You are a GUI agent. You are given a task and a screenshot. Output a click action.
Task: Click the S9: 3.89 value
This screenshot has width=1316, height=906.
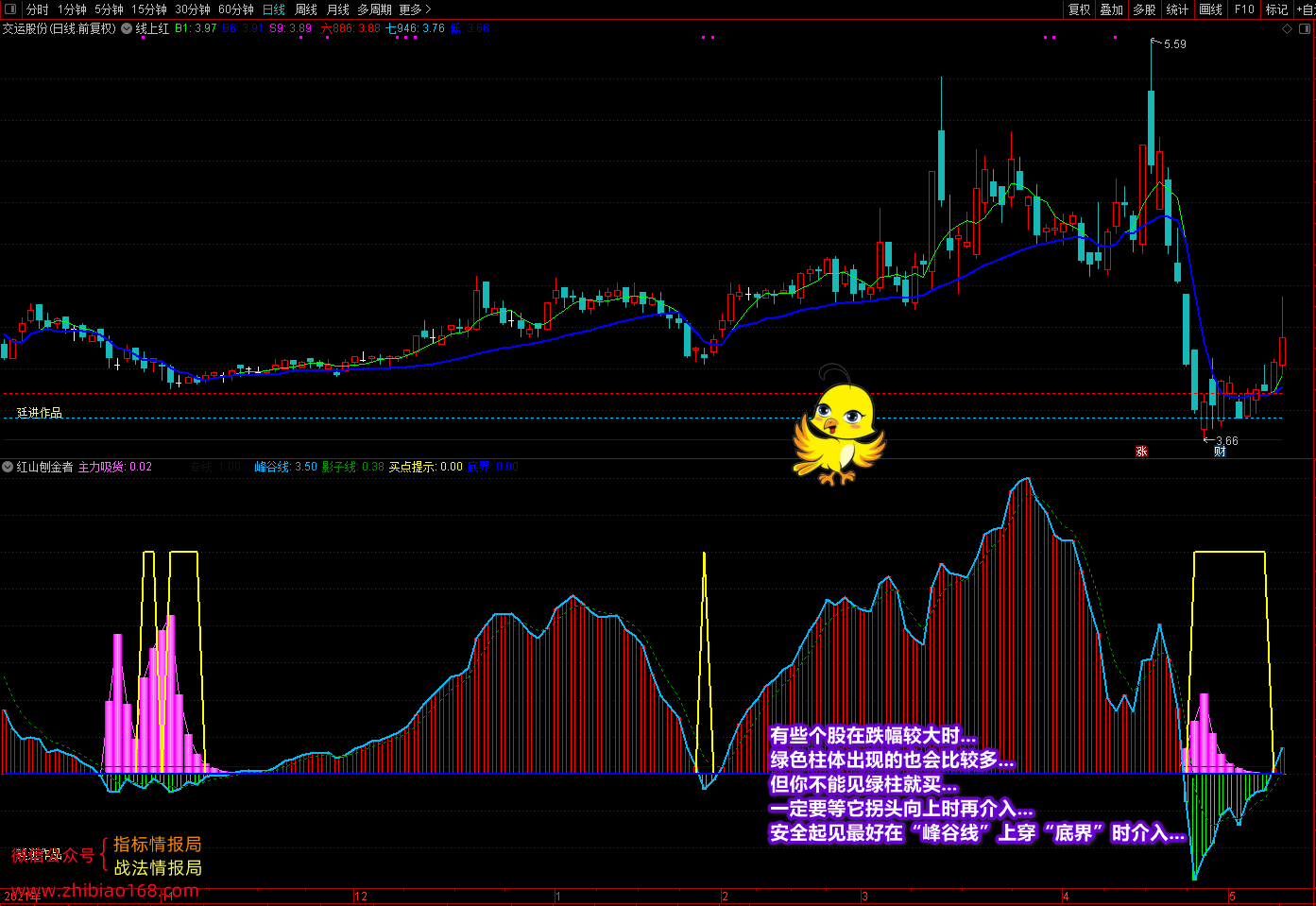tap(291, 29)
